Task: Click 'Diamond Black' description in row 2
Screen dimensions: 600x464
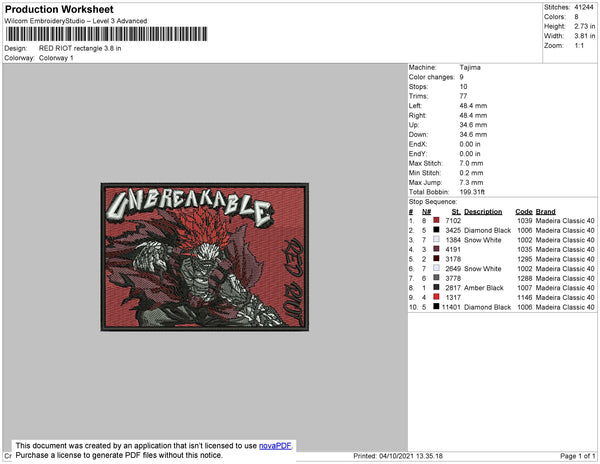Action: coord(488,230)
